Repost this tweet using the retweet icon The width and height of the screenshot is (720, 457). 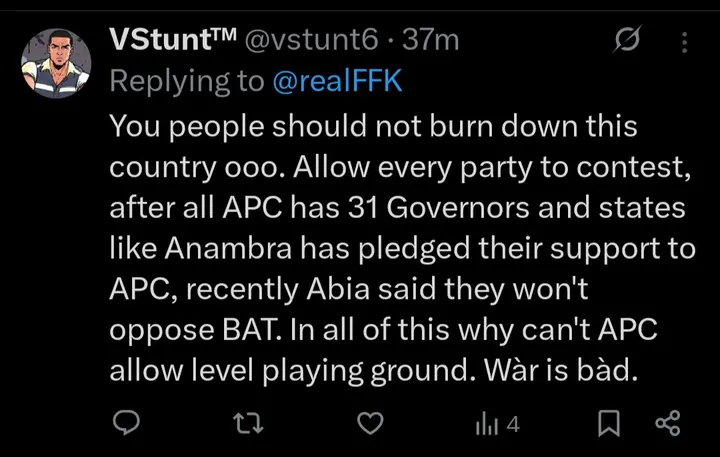[x=247, y=425]
